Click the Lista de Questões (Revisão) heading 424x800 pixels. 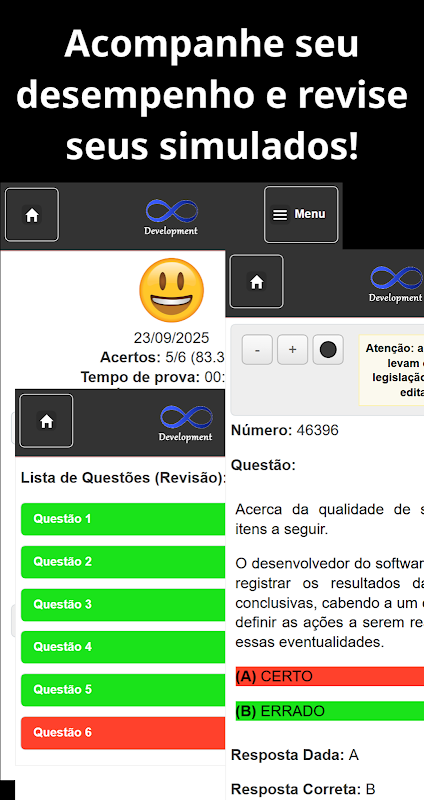pos(123,478)
